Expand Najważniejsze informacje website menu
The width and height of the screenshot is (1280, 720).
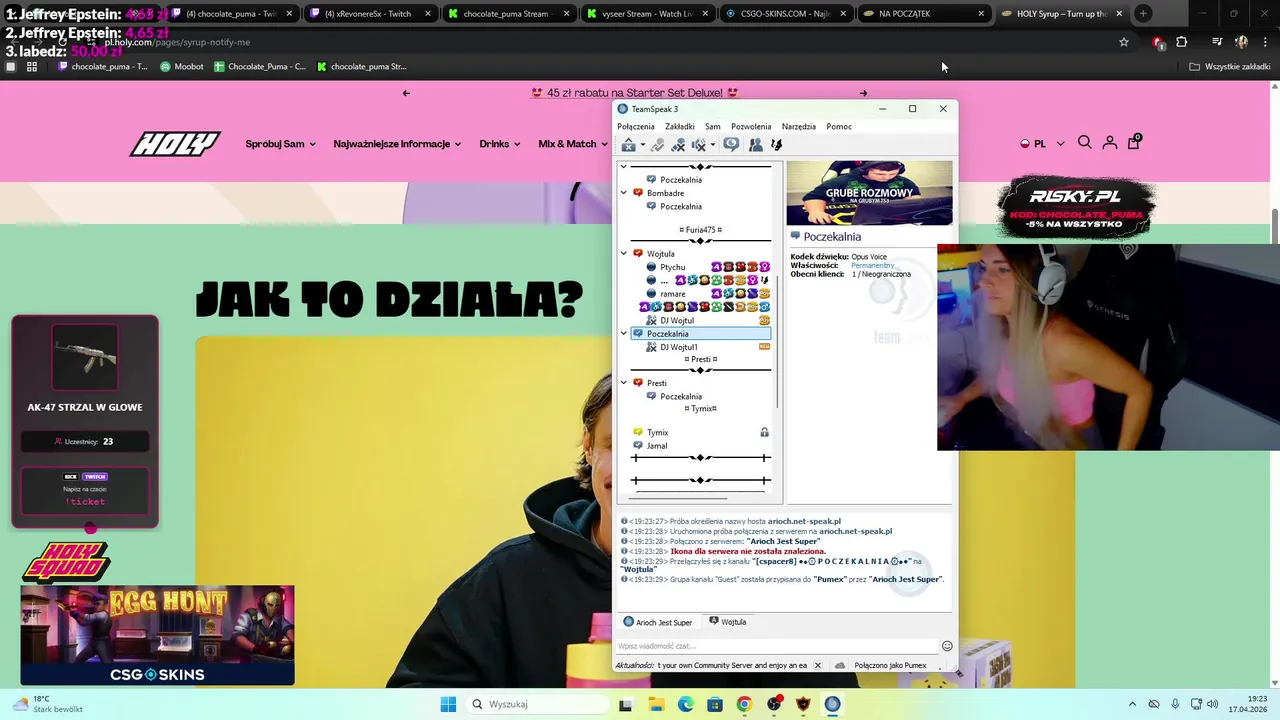397,144
